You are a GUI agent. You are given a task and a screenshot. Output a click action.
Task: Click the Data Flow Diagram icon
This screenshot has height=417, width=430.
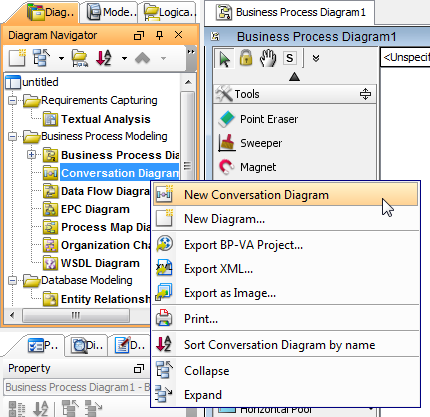[x=51, y=191]
